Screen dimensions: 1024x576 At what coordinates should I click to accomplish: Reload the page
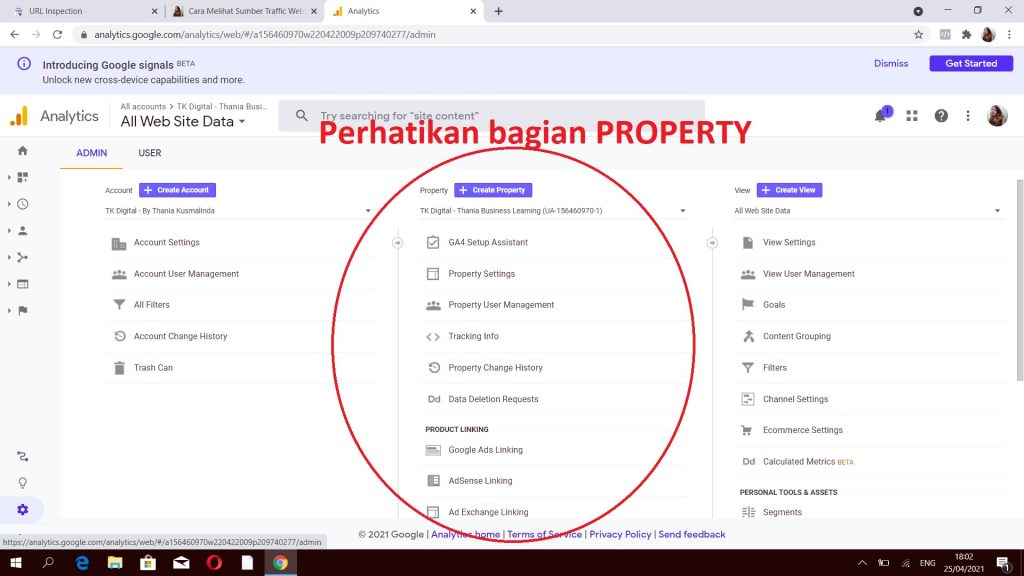coord(57,35)
